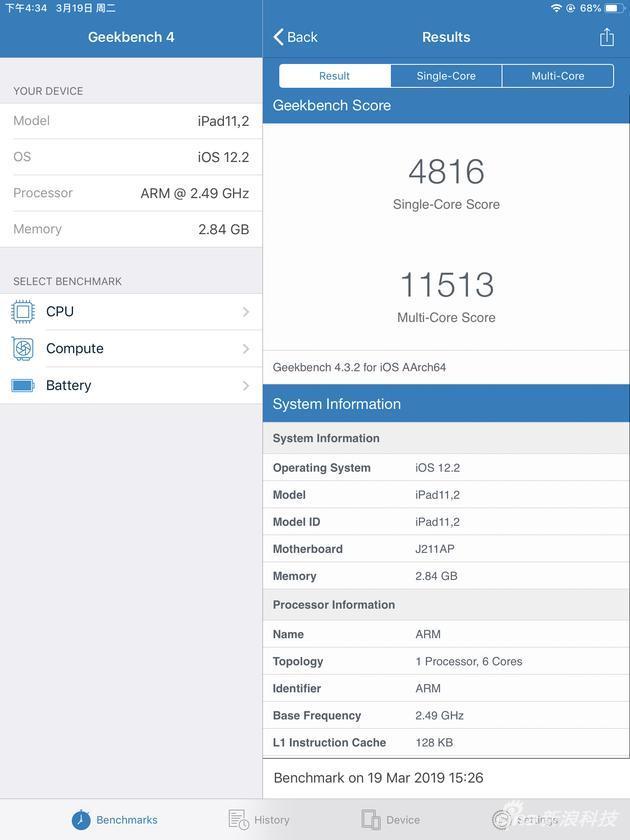Select the Memory 2.84 GB device row

coord(131,229)
